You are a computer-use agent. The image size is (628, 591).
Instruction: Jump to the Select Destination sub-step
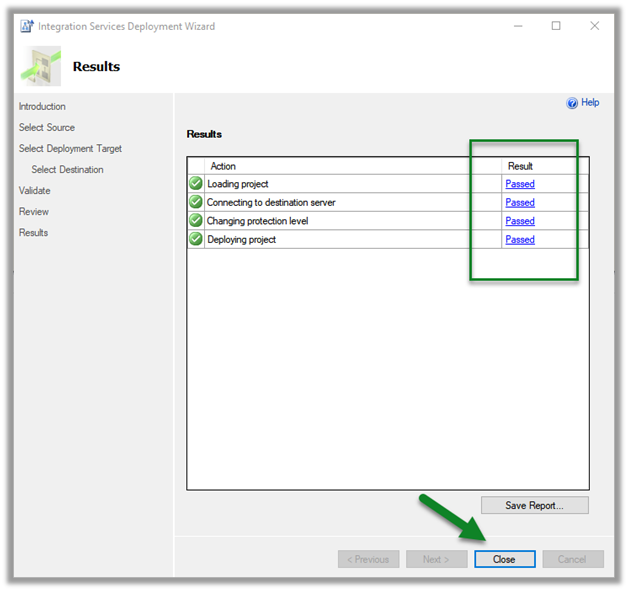(67, 170)
